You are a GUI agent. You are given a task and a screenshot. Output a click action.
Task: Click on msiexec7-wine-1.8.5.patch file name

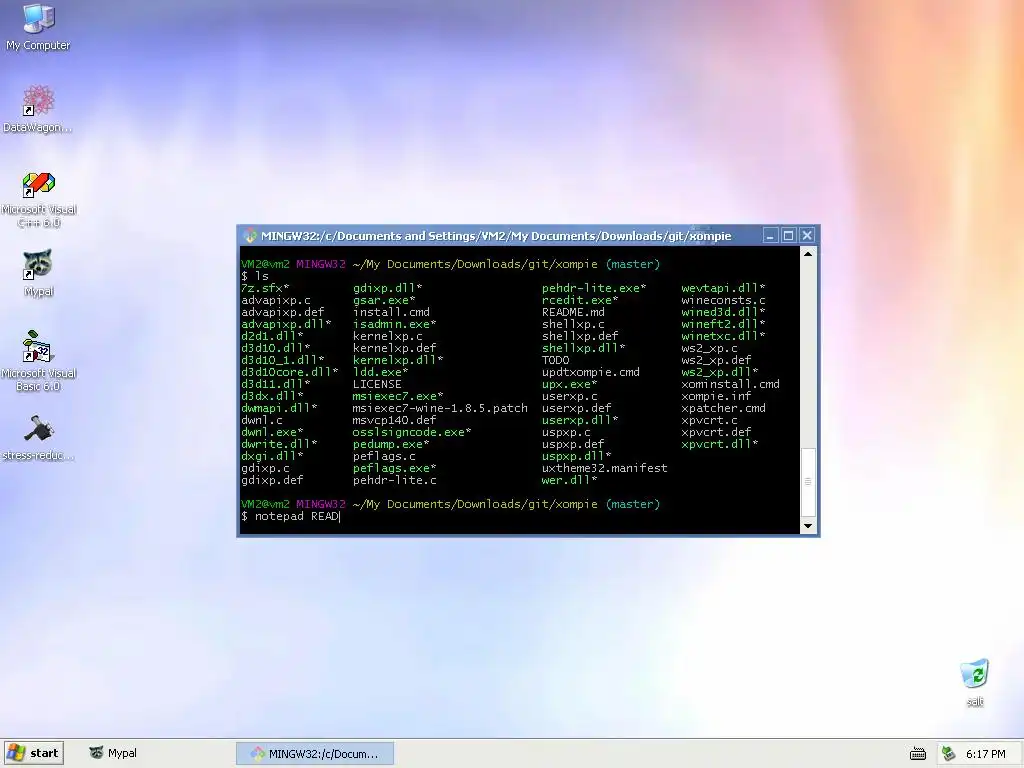click(440, 408)
